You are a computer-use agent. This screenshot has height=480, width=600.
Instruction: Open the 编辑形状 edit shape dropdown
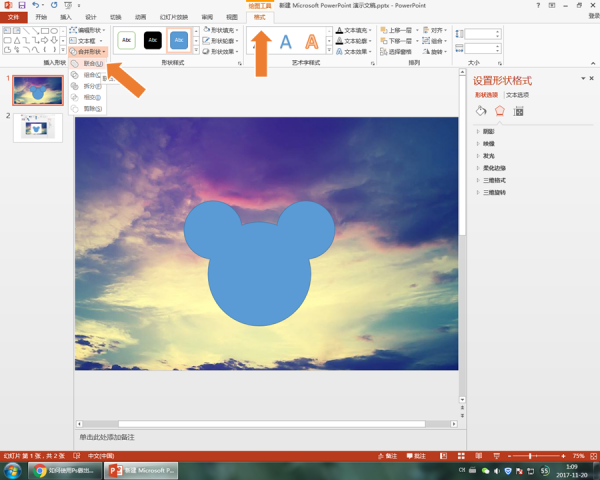87,30
